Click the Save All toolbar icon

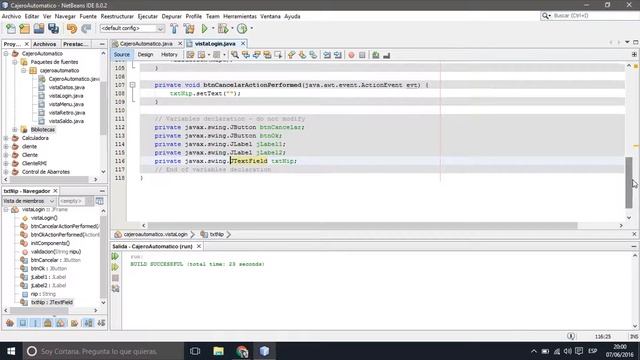[x=53, y=29]
